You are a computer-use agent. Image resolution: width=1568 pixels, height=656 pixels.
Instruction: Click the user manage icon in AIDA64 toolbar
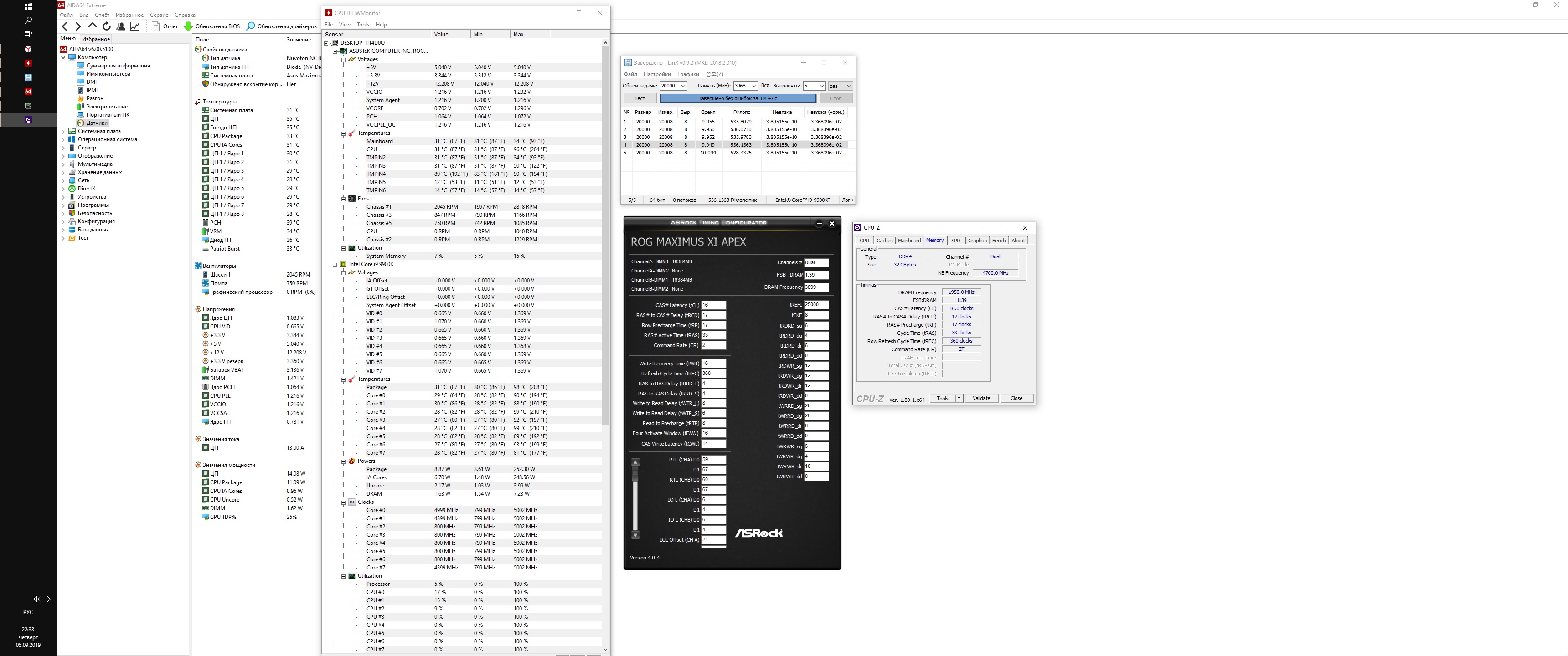tap(121, 26)
